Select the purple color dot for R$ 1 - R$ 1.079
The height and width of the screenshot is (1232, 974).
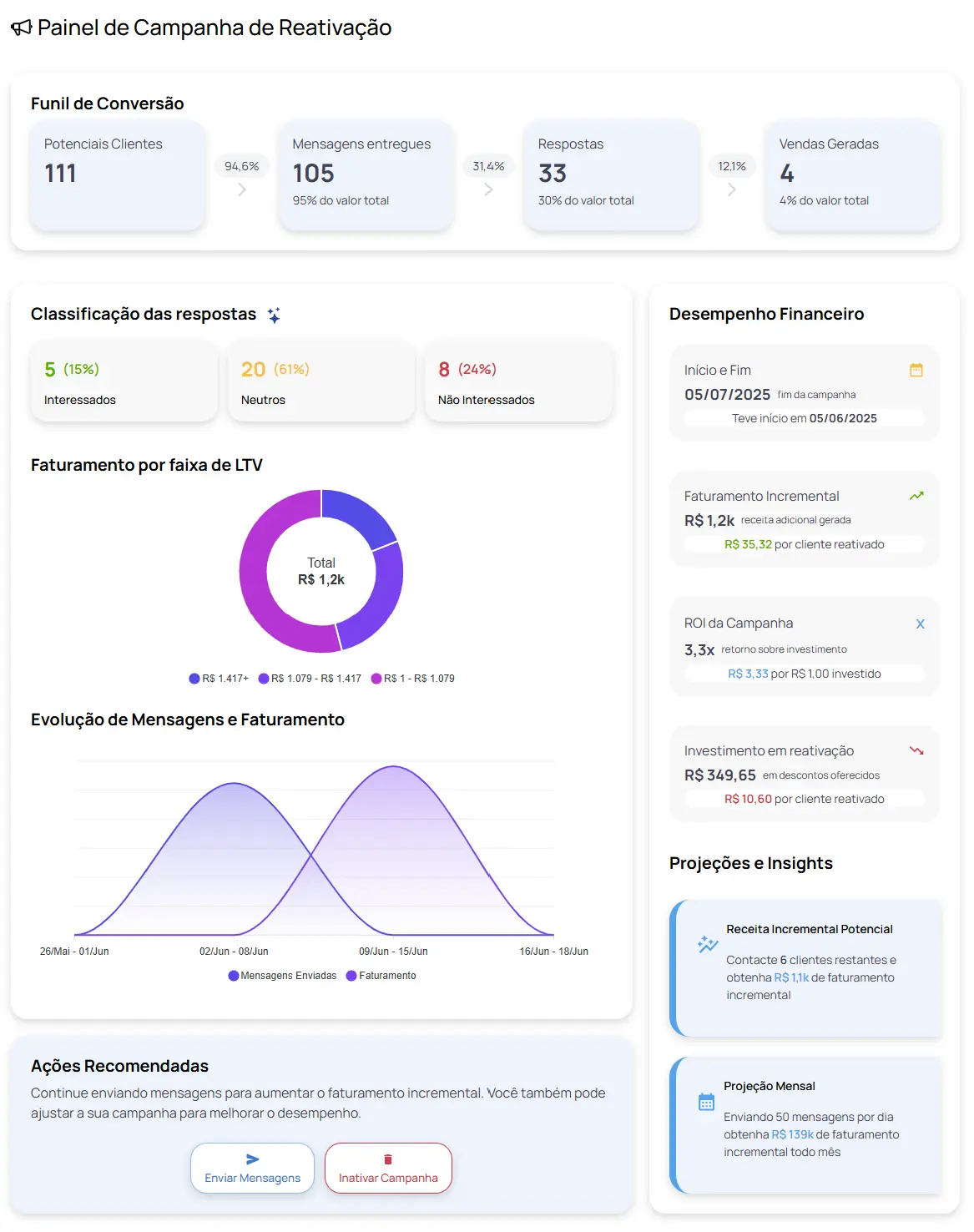pos(377,678)
